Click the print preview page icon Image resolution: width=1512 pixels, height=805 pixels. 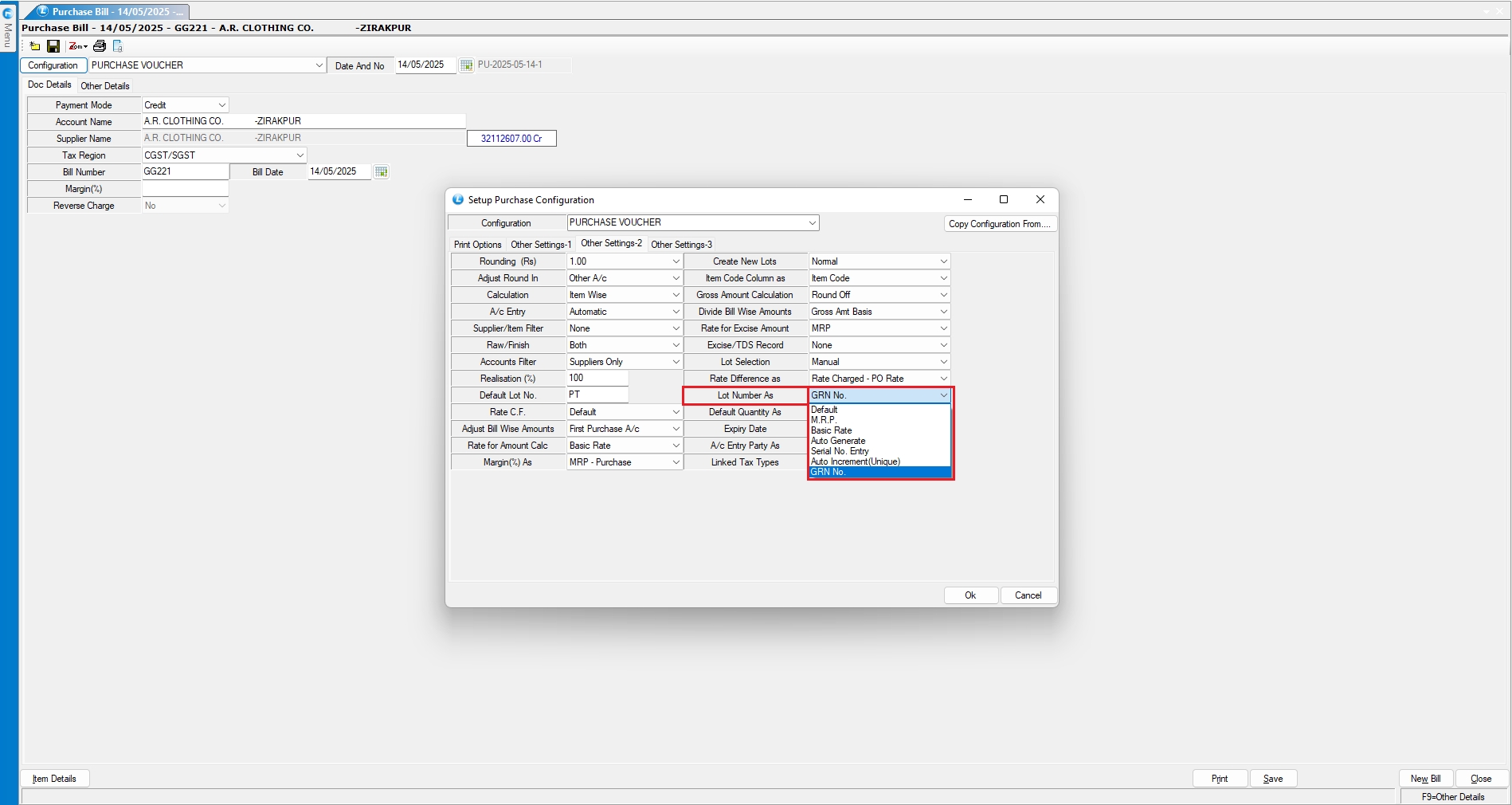coord(118,46)
